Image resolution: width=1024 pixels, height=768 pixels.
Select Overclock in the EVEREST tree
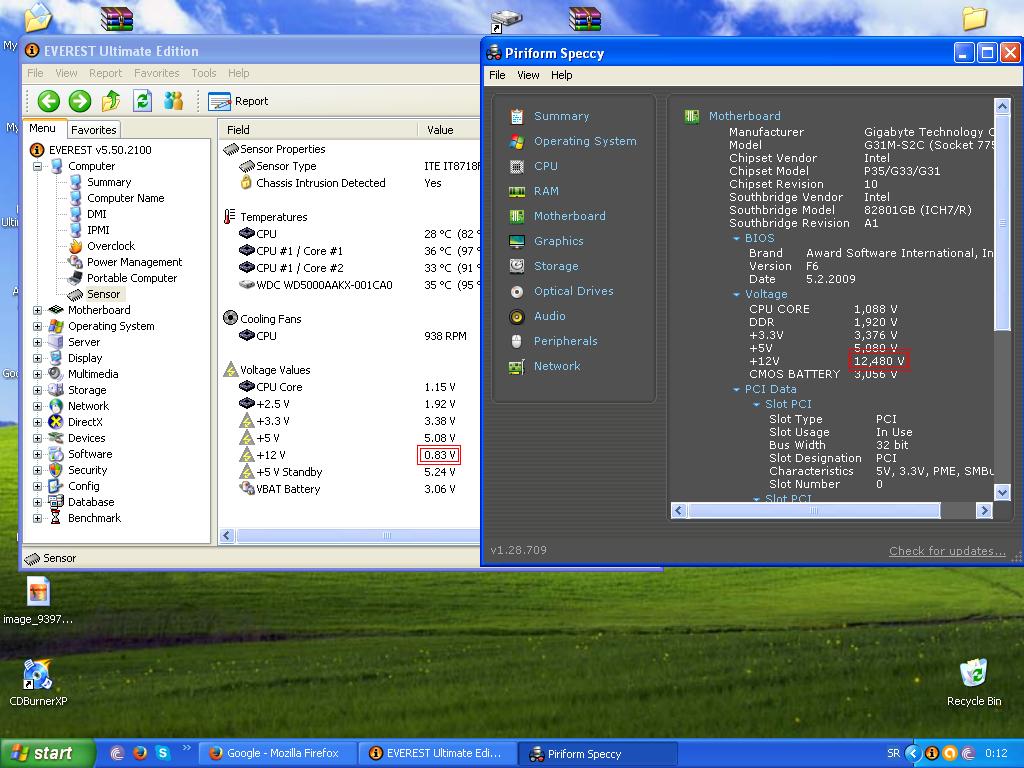[x=110, y=246]
